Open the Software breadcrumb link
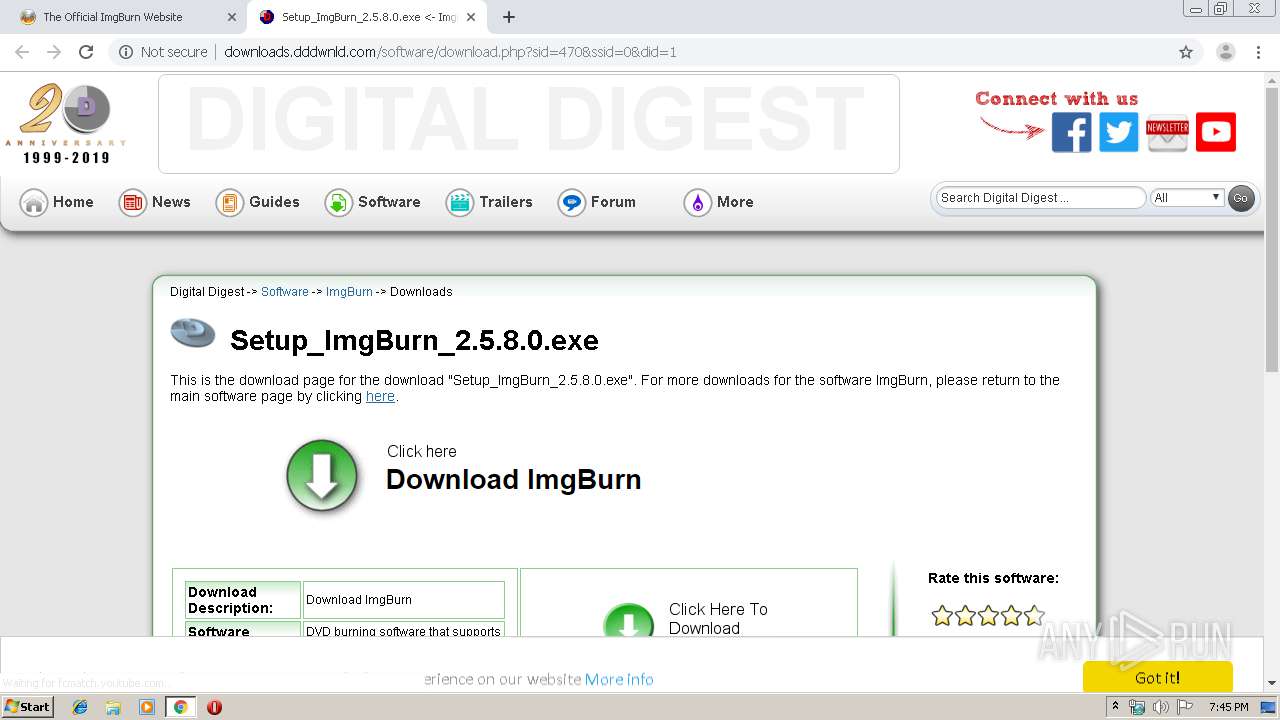This screenshot has height=720, width=1280. click(x=285, y=292)
